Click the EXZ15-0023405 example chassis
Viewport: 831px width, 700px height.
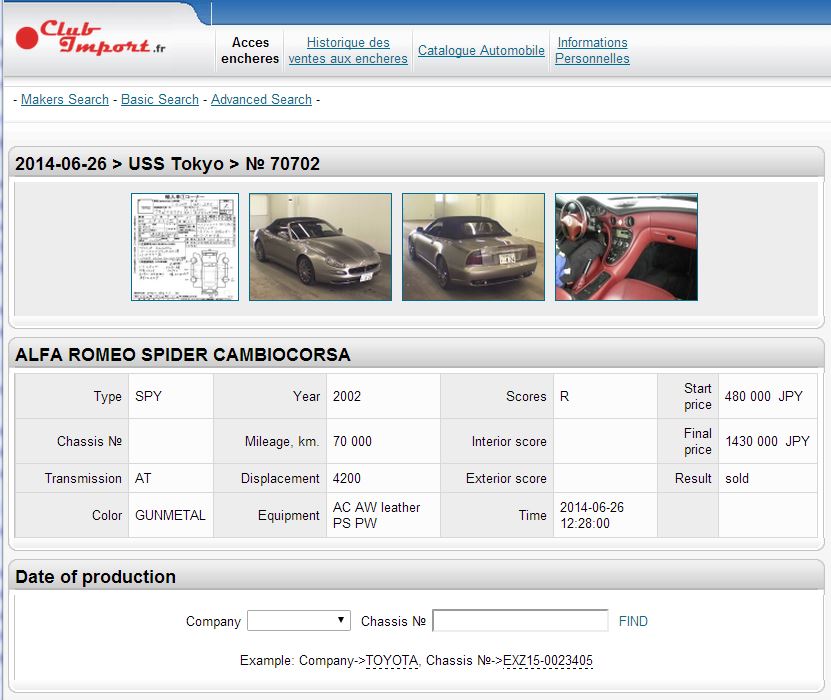coord(548,661)
